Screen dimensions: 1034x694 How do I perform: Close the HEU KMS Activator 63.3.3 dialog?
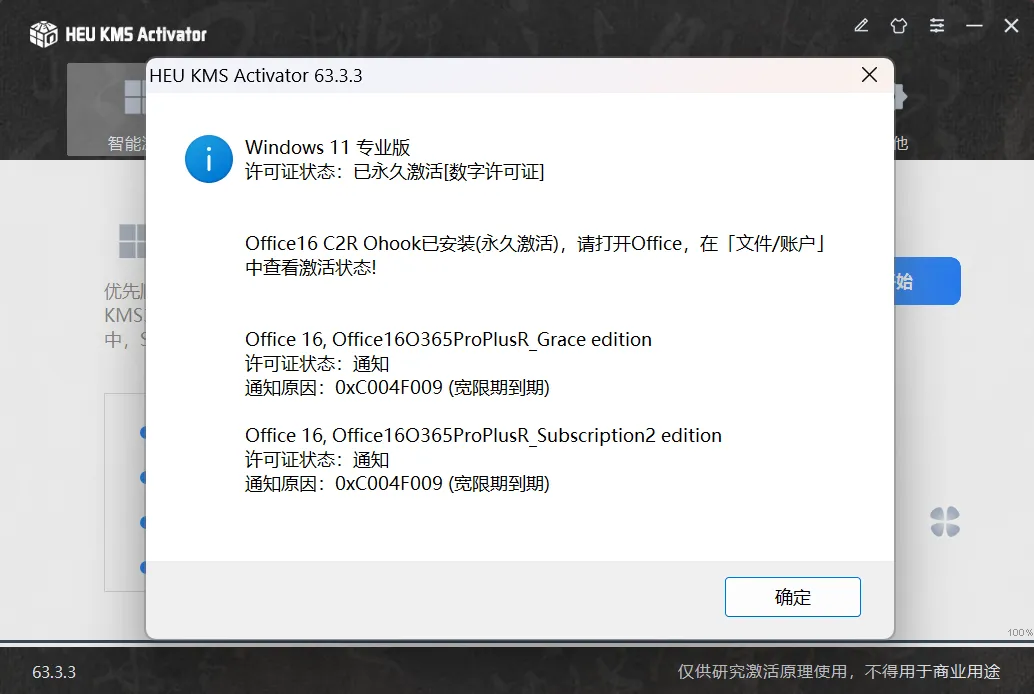(x=869, y=75)
